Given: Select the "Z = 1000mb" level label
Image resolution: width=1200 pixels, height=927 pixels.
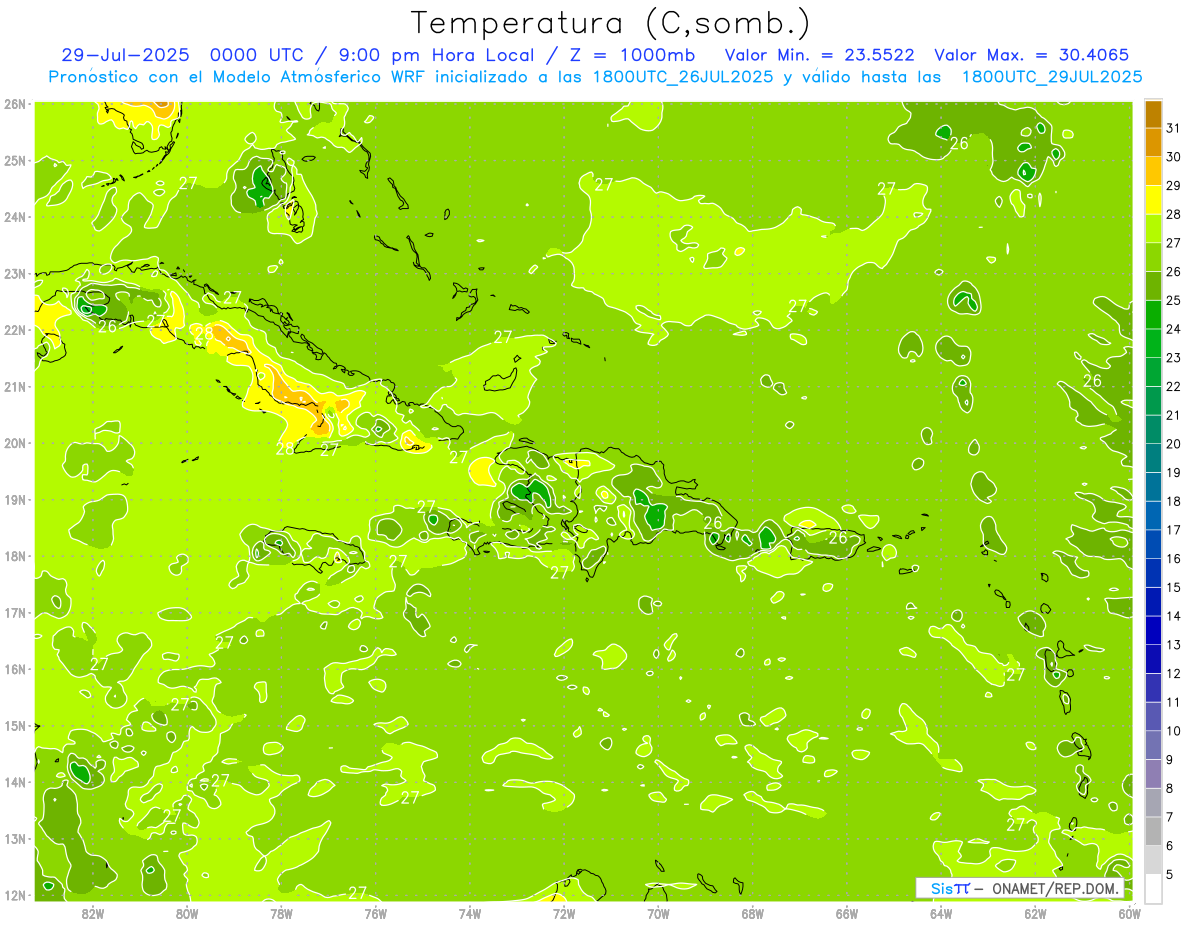Looking at the screenshot, I should [x=632, y=55].
